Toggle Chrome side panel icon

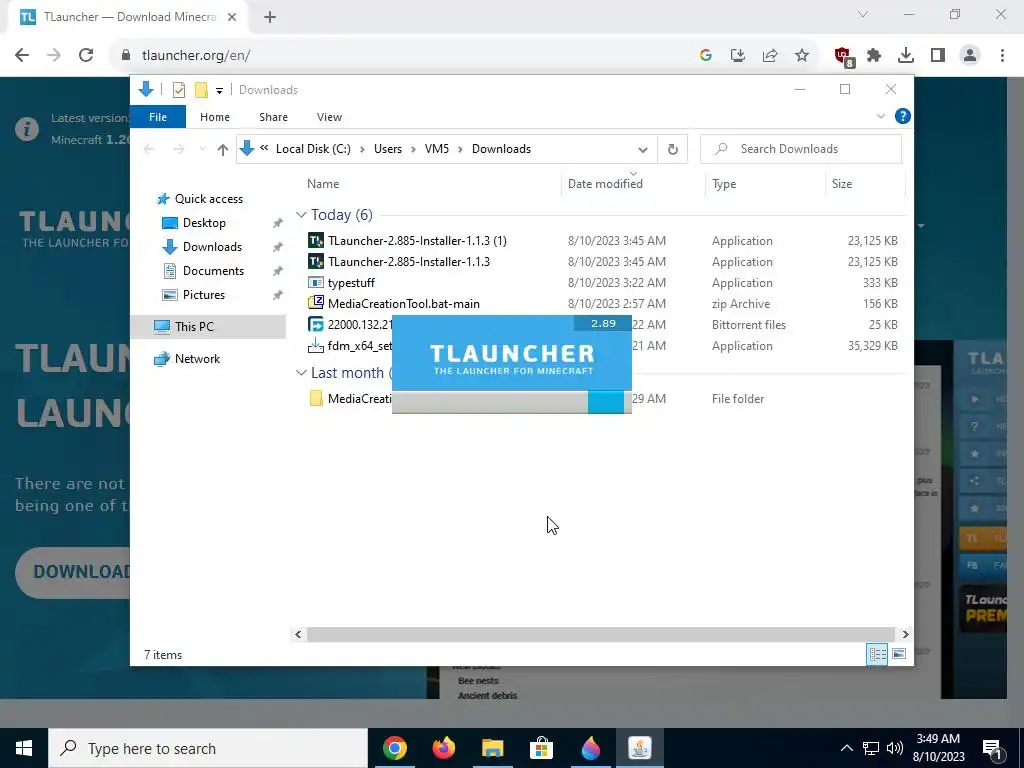(938, 56)
